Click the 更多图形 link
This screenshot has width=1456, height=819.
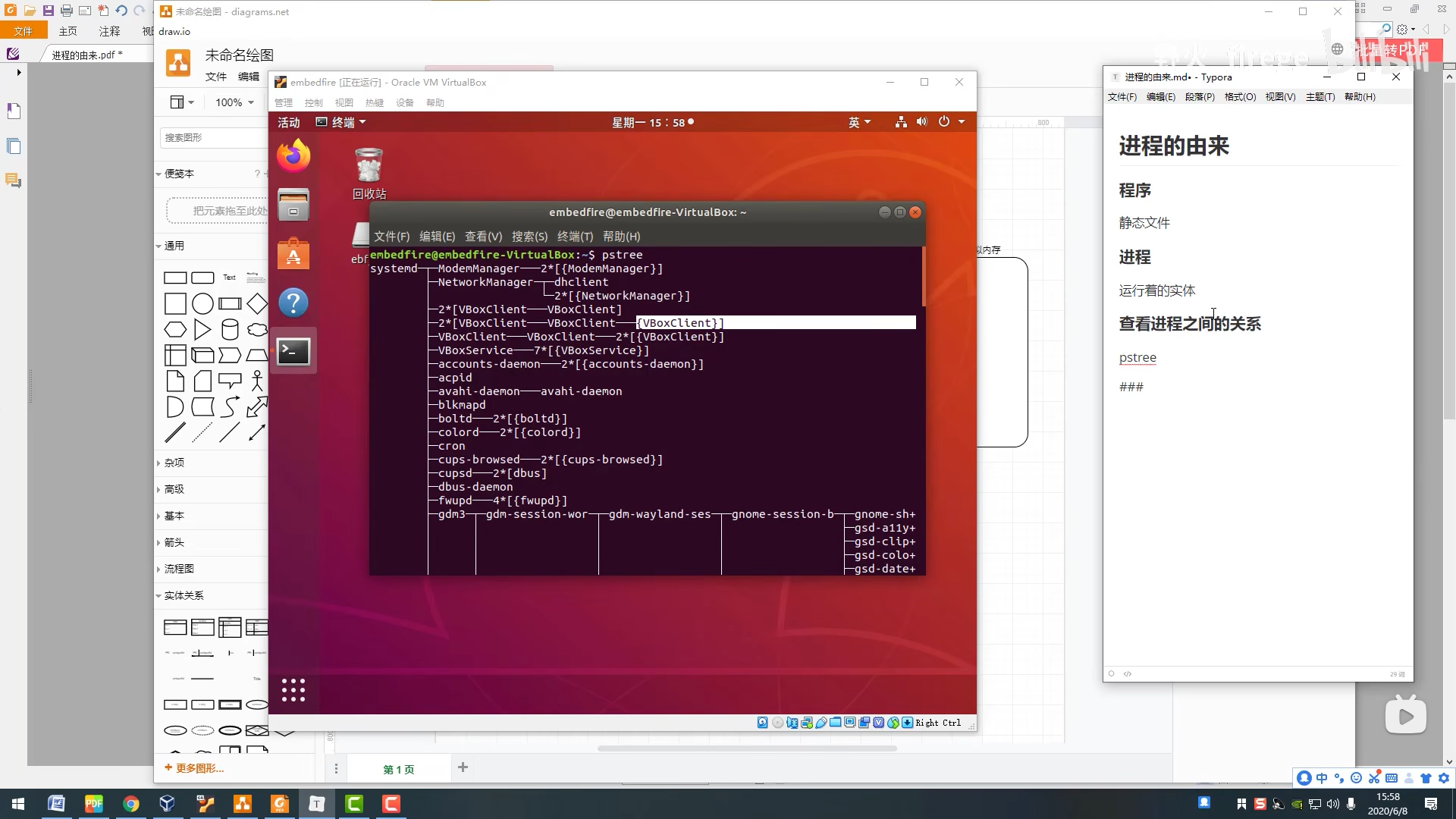pyautogui.click(x=195, y=768)
